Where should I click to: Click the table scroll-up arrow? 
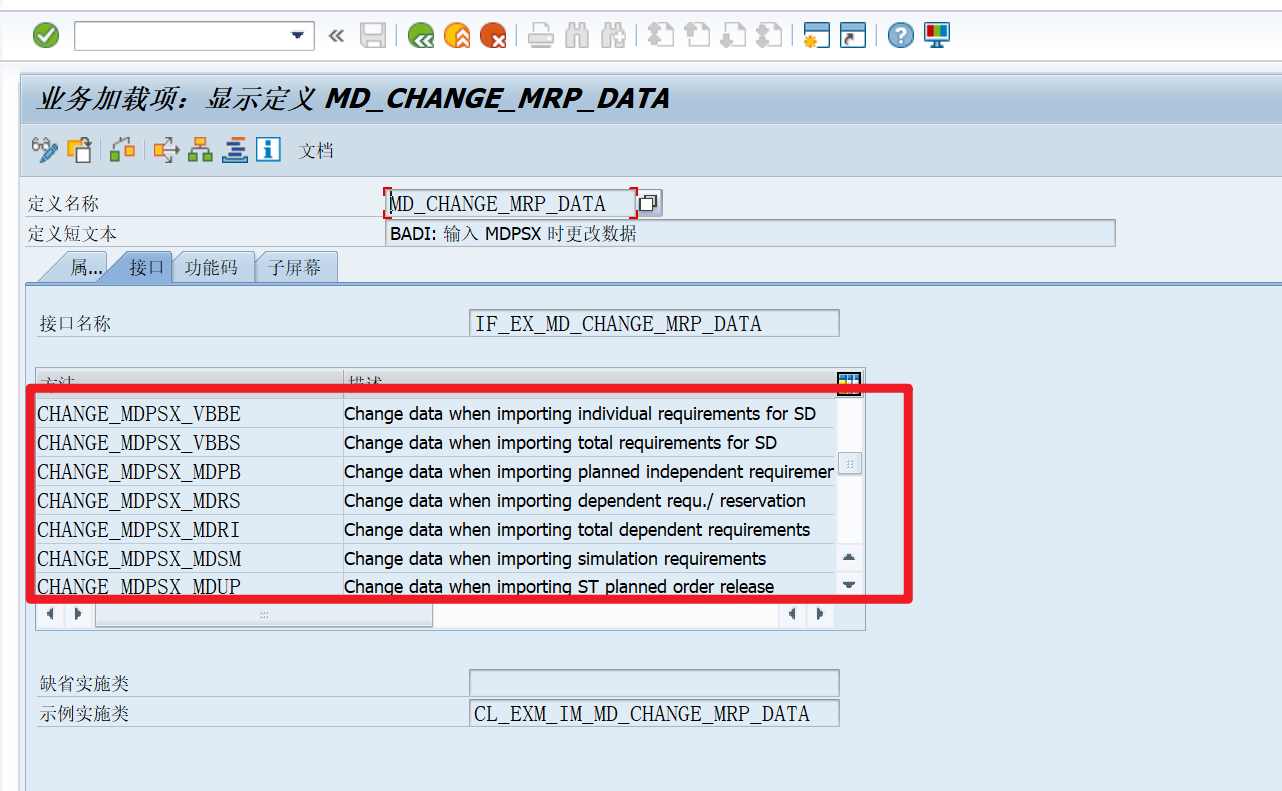pyautogui.click(x=849, y=557)
